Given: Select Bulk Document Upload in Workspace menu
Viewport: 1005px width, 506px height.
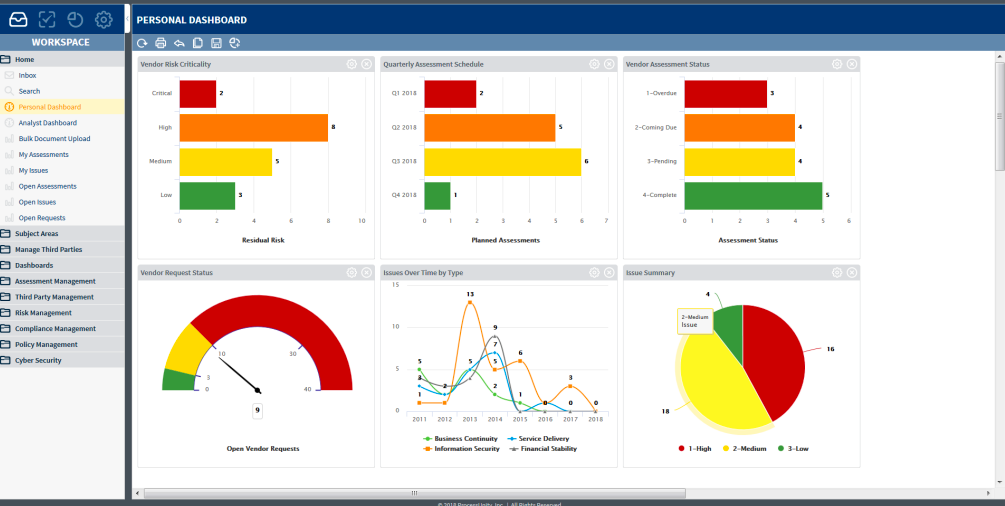Looking at the screenshot, I should point(54,139).
